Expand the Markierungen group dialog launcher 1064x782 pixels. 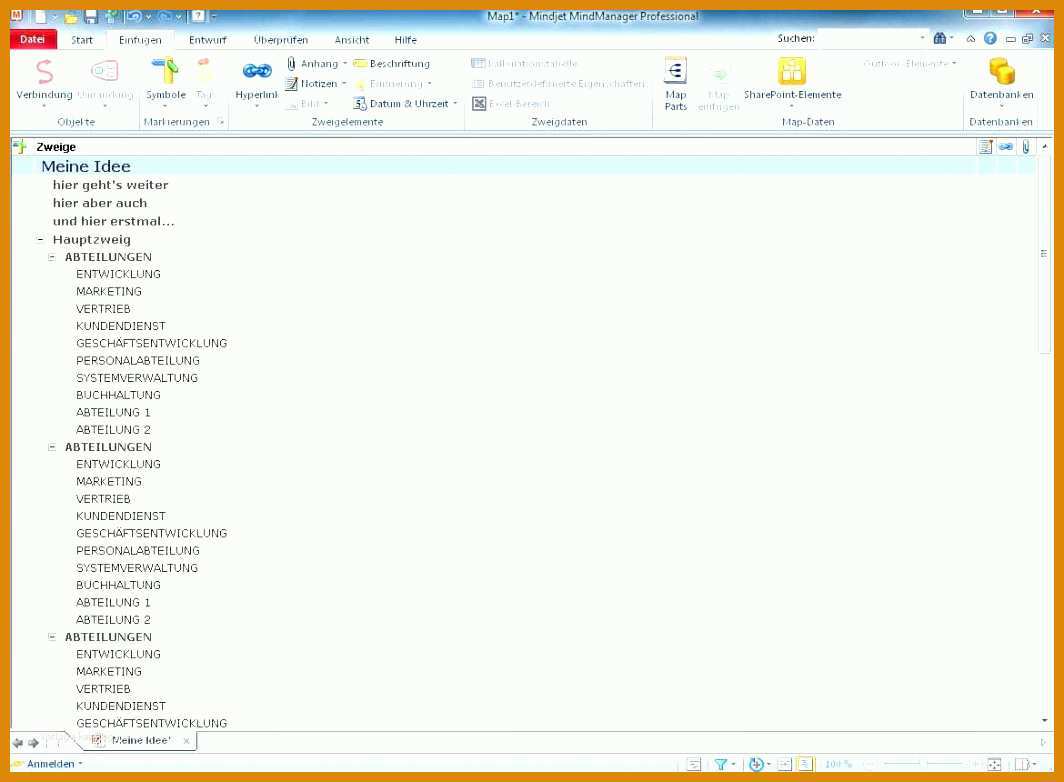[221, 122]
